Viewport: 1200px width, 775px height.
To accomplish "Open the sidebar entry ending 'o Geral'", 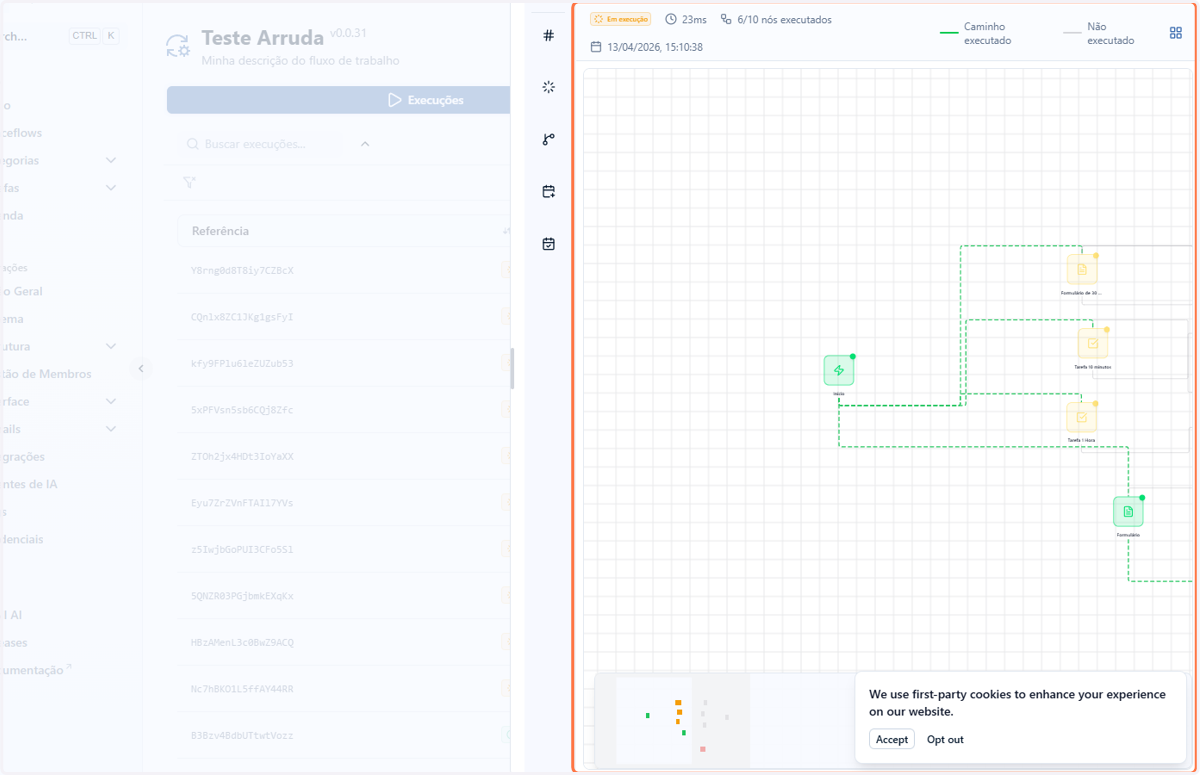I will (21, 291).
